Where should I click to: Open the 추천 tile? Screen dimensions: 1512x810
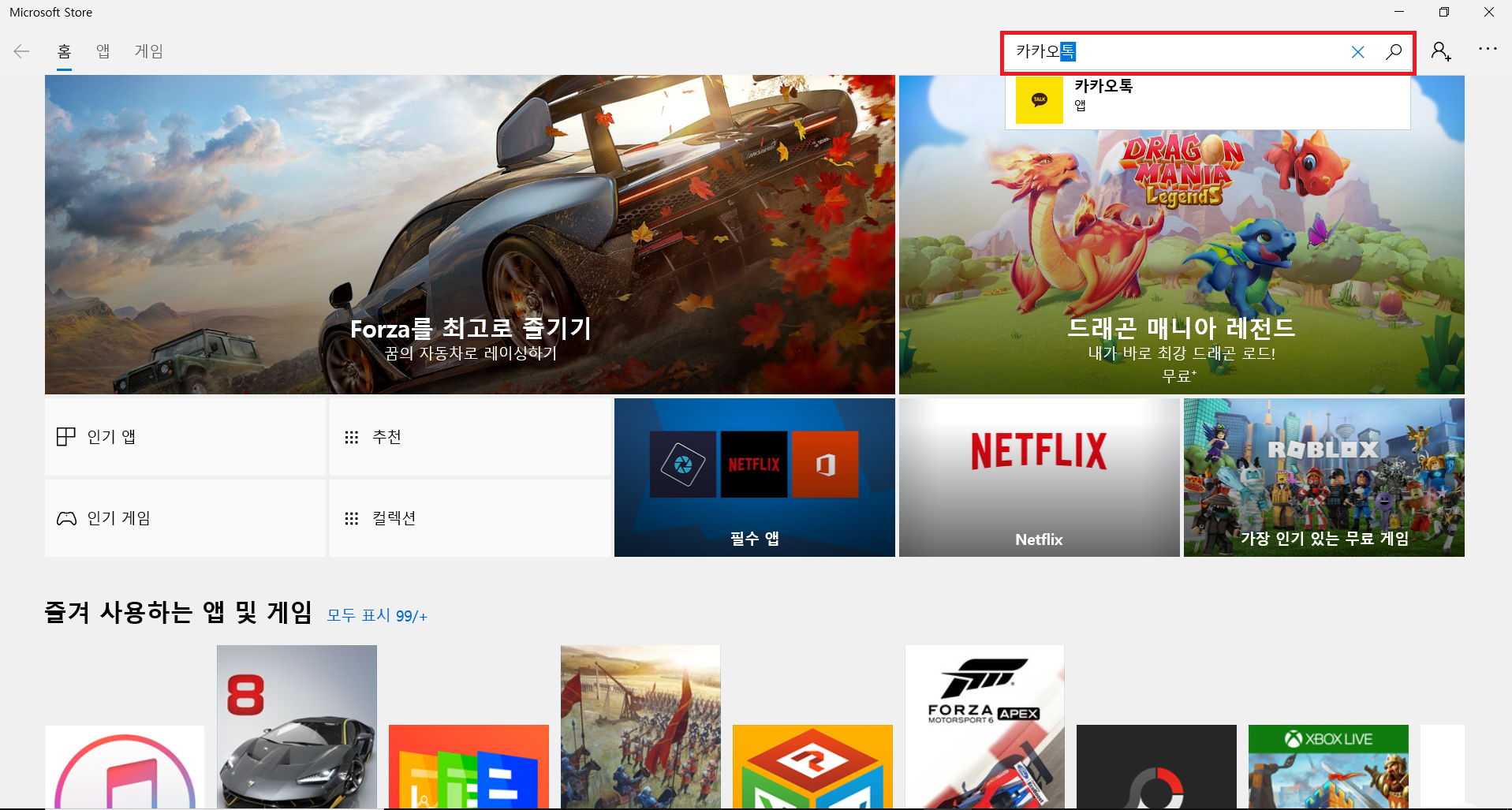pyautogui.click(x=469, y=437)
